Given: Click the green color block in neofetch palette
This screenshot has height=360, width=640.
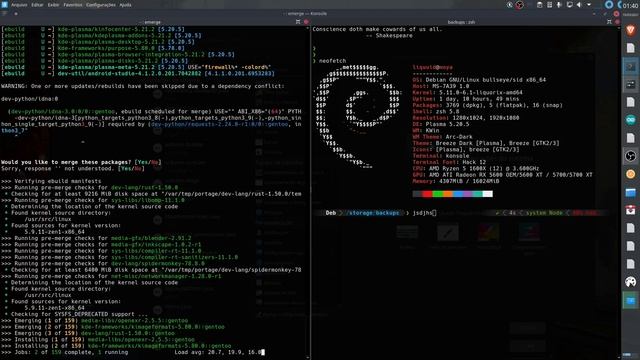Looking at the screenshot, I should coord(437,194).
